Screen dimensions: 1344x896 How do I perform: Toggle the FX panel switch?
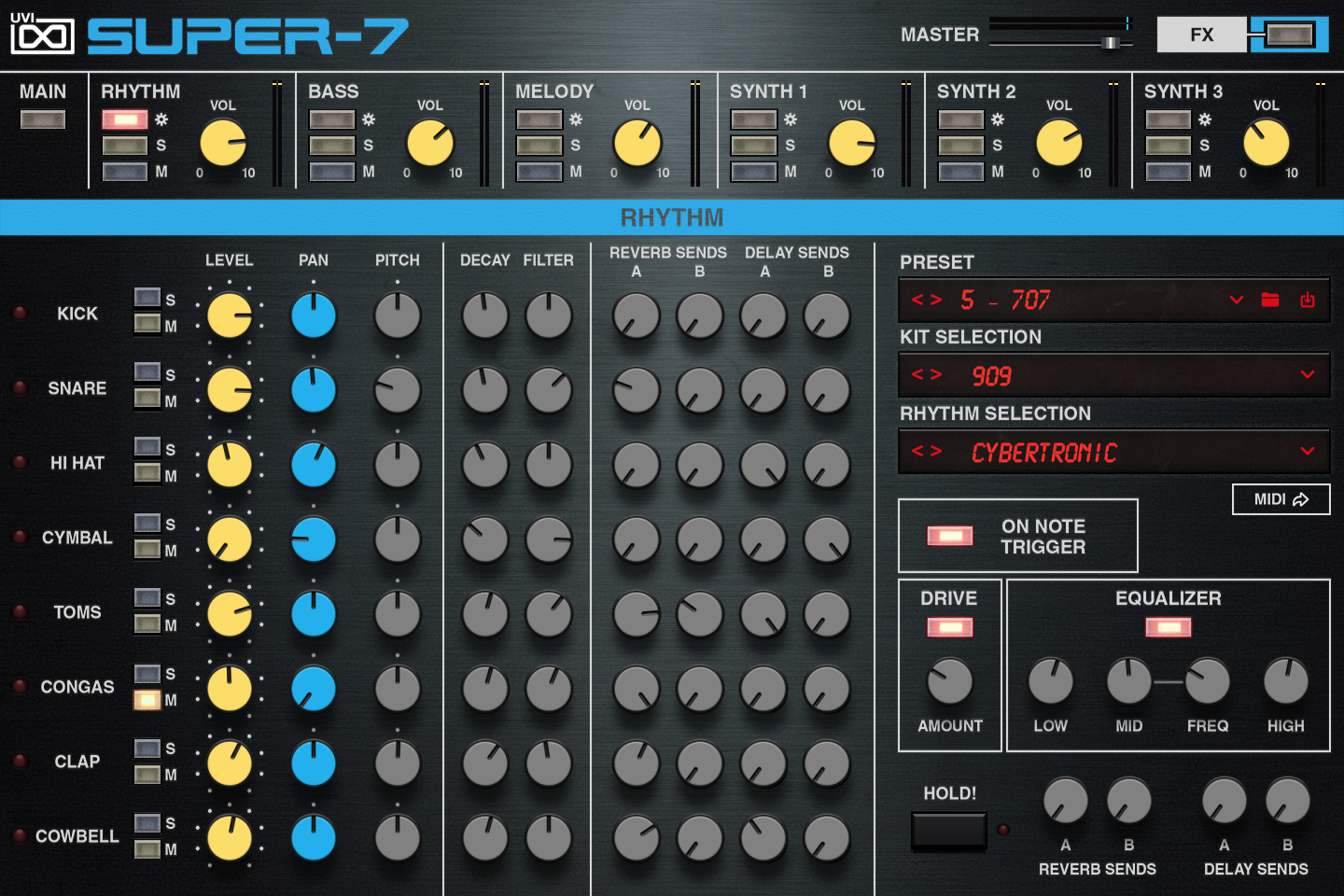[1289, 35]
